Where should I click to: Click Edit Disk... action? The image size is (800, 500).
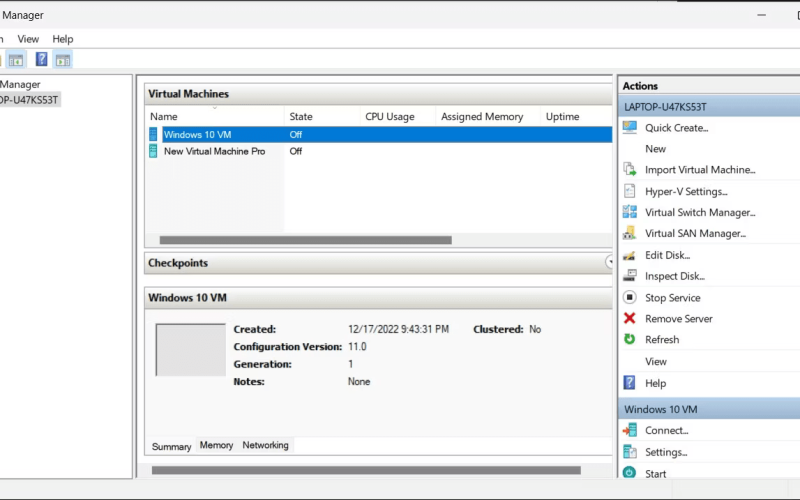coord(667,255)
